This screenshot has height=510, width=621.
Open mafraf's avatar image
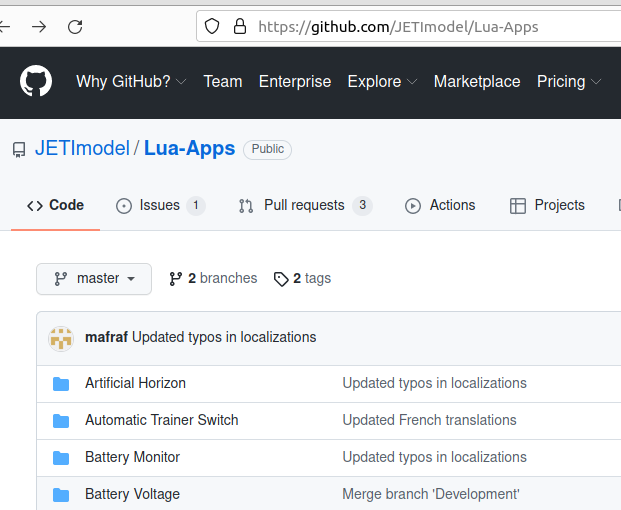click(x=61, y=339)
